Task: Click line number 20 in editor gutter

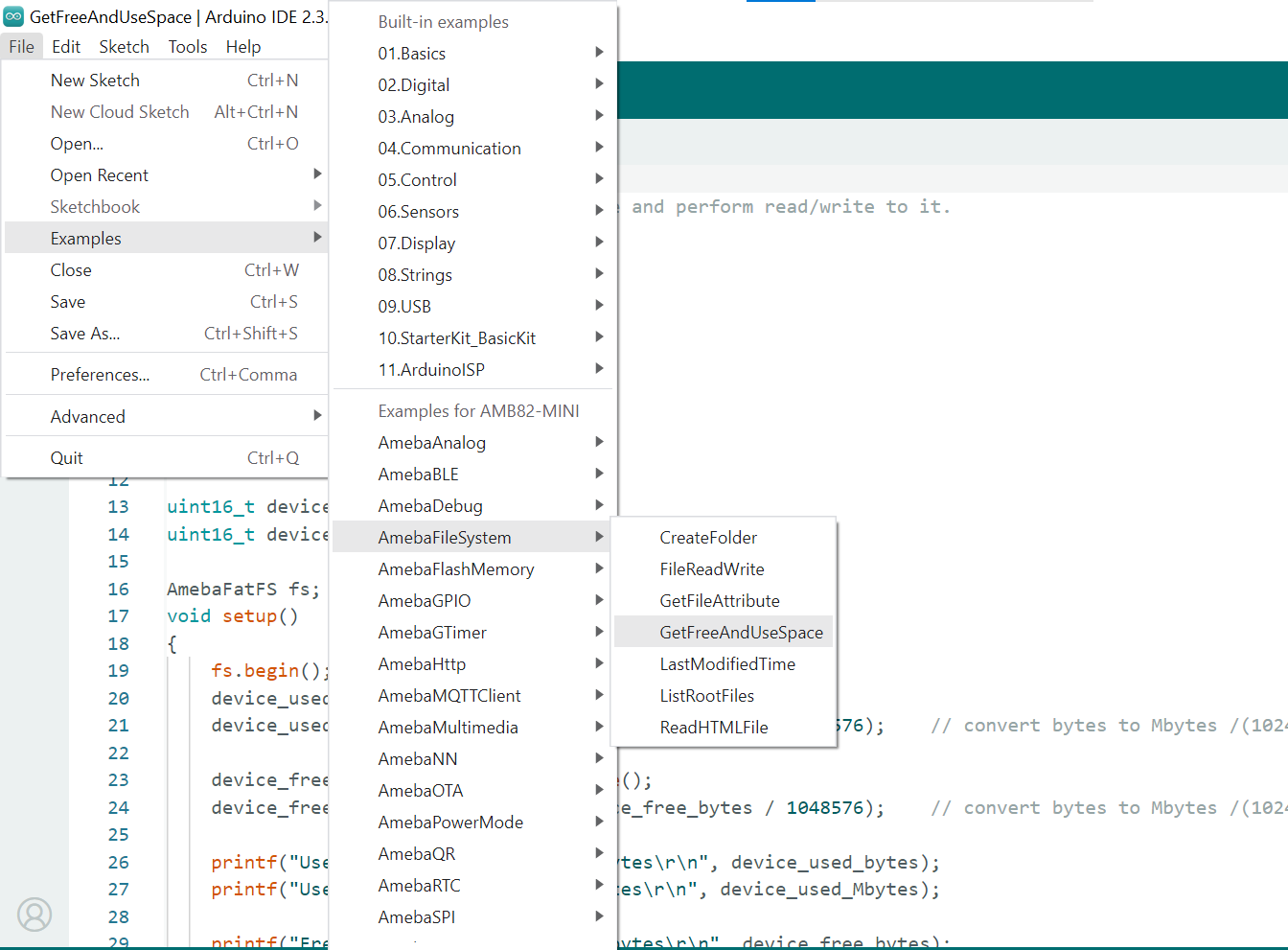Action: tap(118, 698)
